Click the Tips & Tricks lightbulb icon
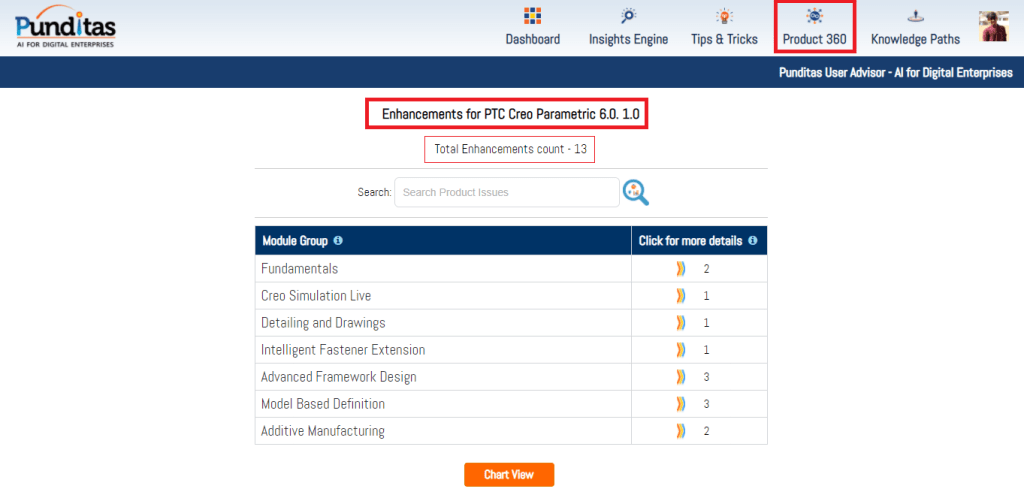 pyautogui.click(x=724, y=16)
